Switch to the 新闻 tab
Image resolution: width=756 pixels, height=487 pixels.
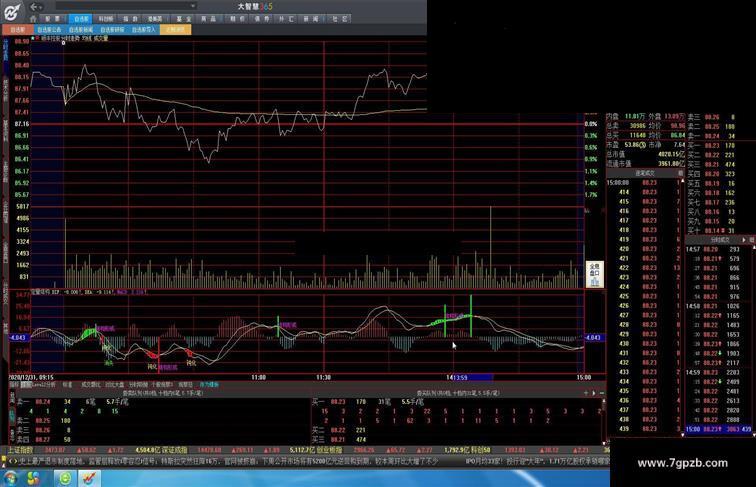click(x=311, y=19)
